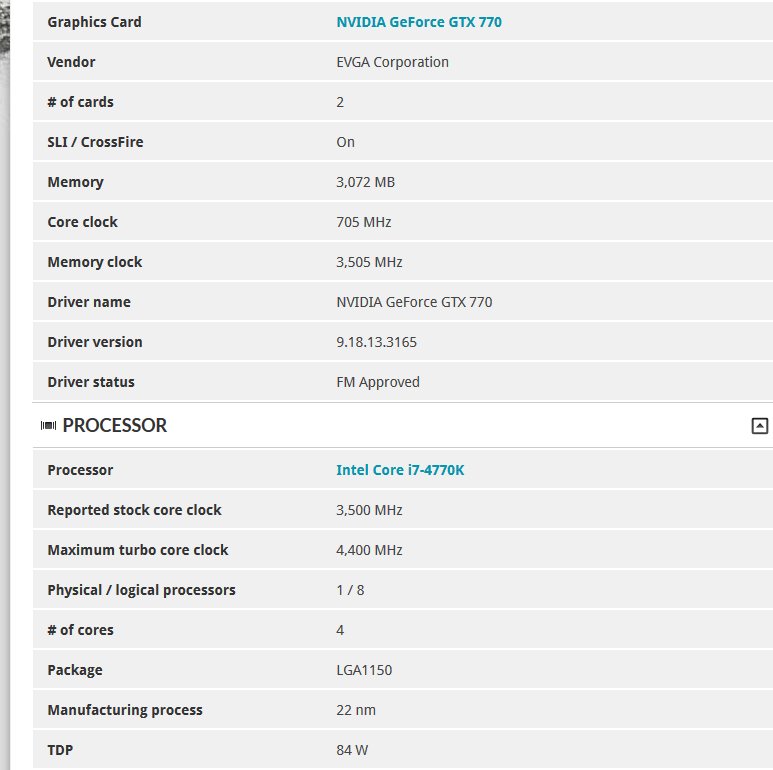Screen dimensions: 773x770
Task: Click the 'Manufacturing process' label
Action: 125,710
